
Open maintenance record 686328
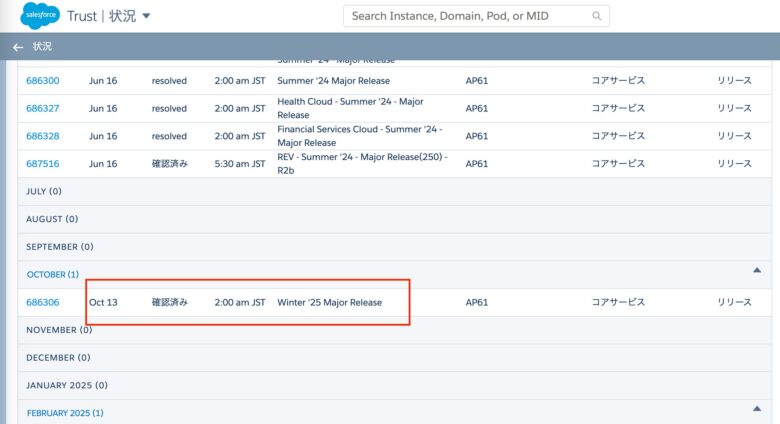[x=43, y=136]
